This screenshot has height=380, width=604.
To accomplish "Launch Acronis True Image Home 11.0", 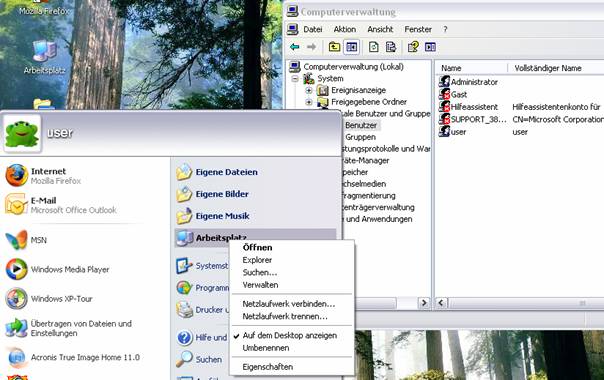I will point(73,357).
